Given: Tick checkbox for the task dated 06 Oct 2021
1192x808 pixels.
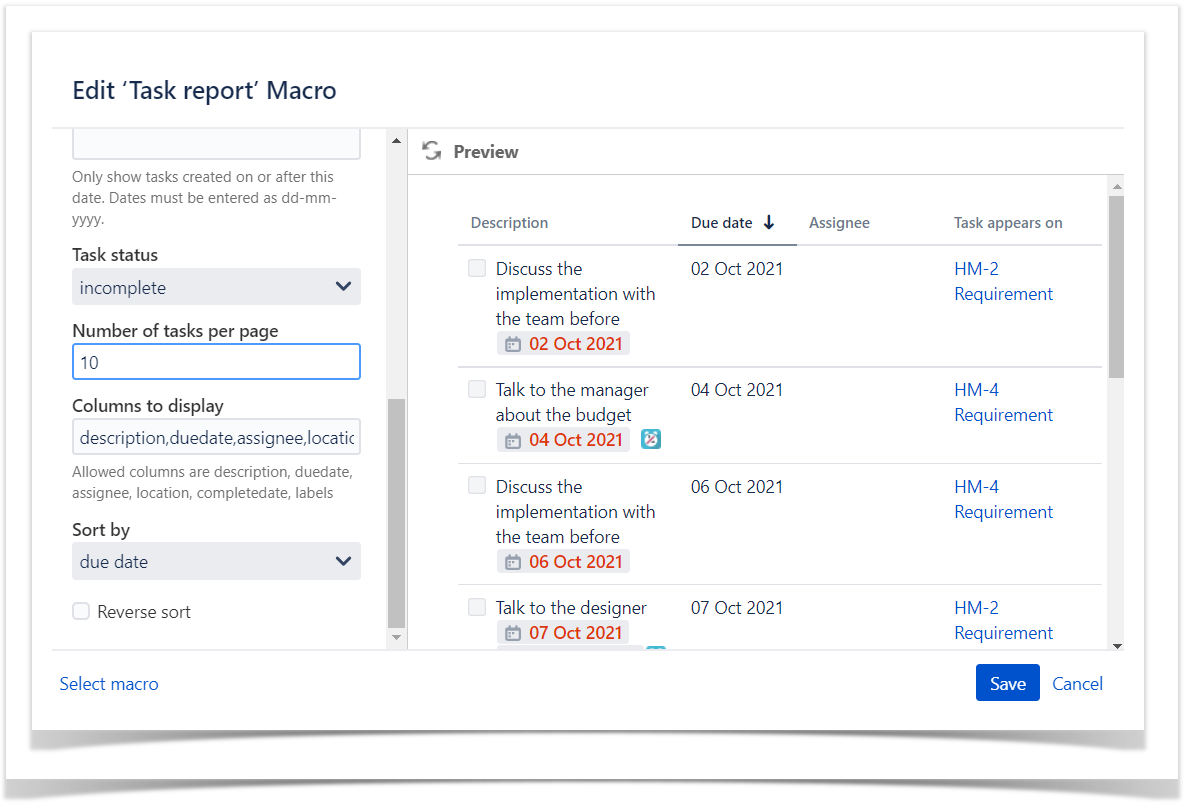Looking at the screenshot, I should (x=477, y=486).
